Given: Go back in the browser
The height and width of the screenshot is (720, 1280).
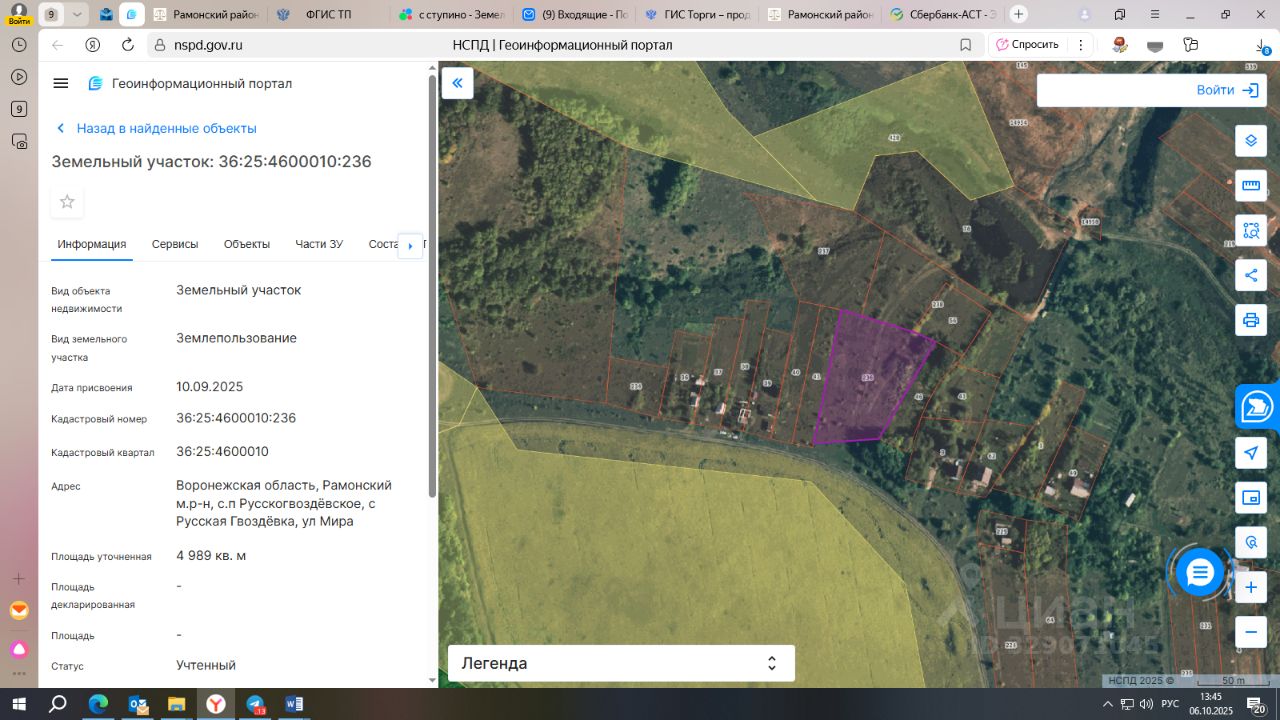Looking at the screenshot, I should [x=57, y=45].
